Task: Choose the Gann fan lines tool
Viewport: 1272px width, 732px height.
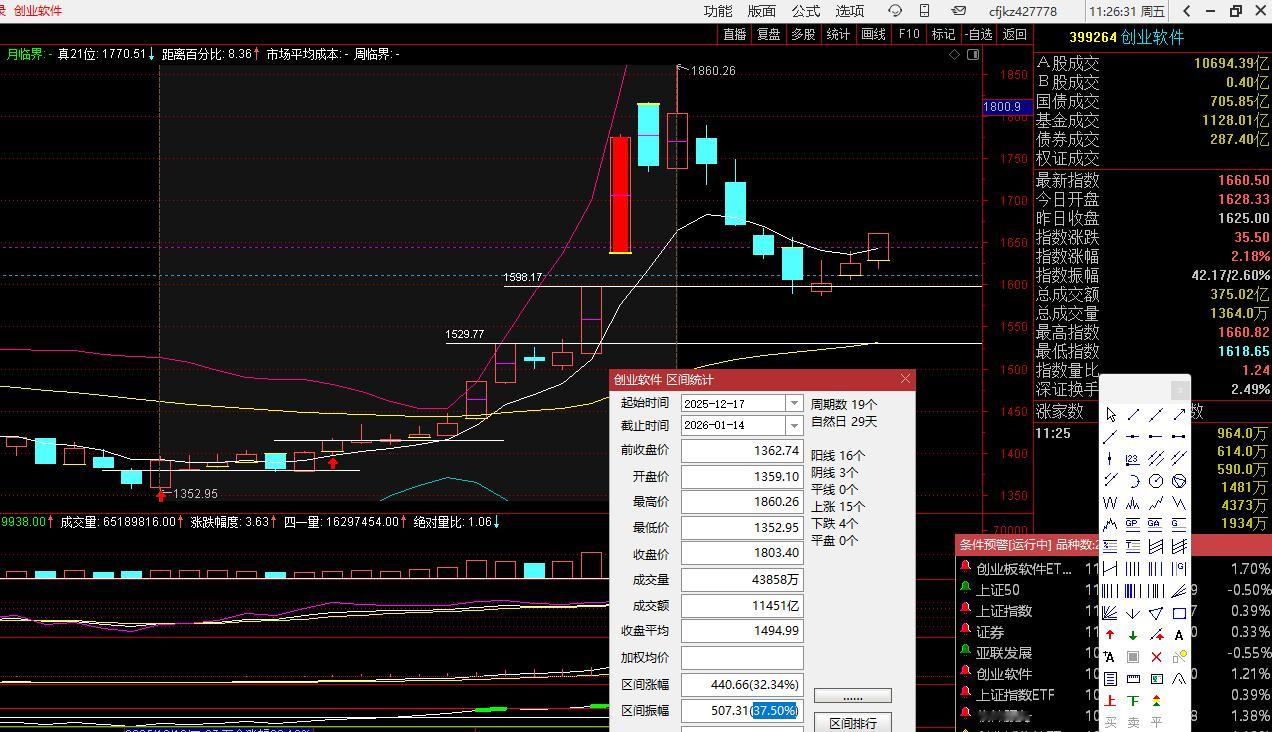Action: pos(1110,613)
